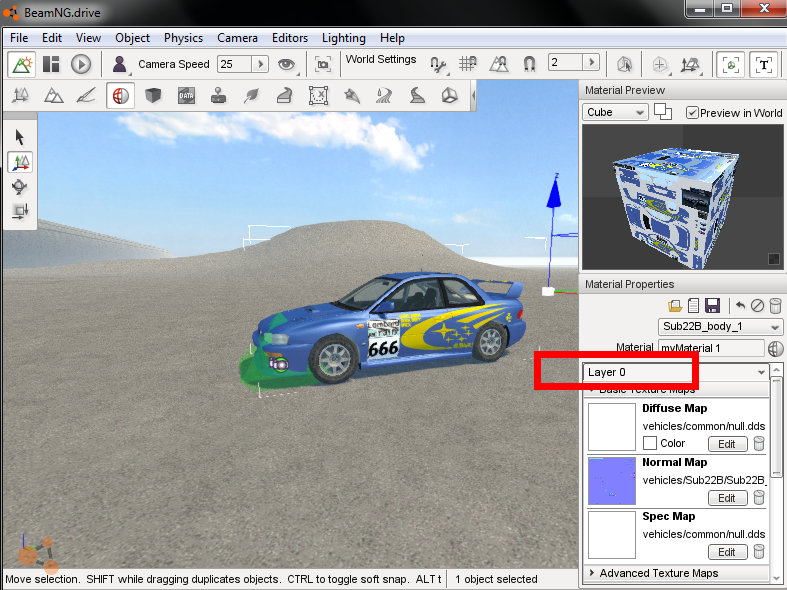Viewport: 787px width, 590px height.
Task: Open the Mission Area Editor icon
Action: coord(318,95)
